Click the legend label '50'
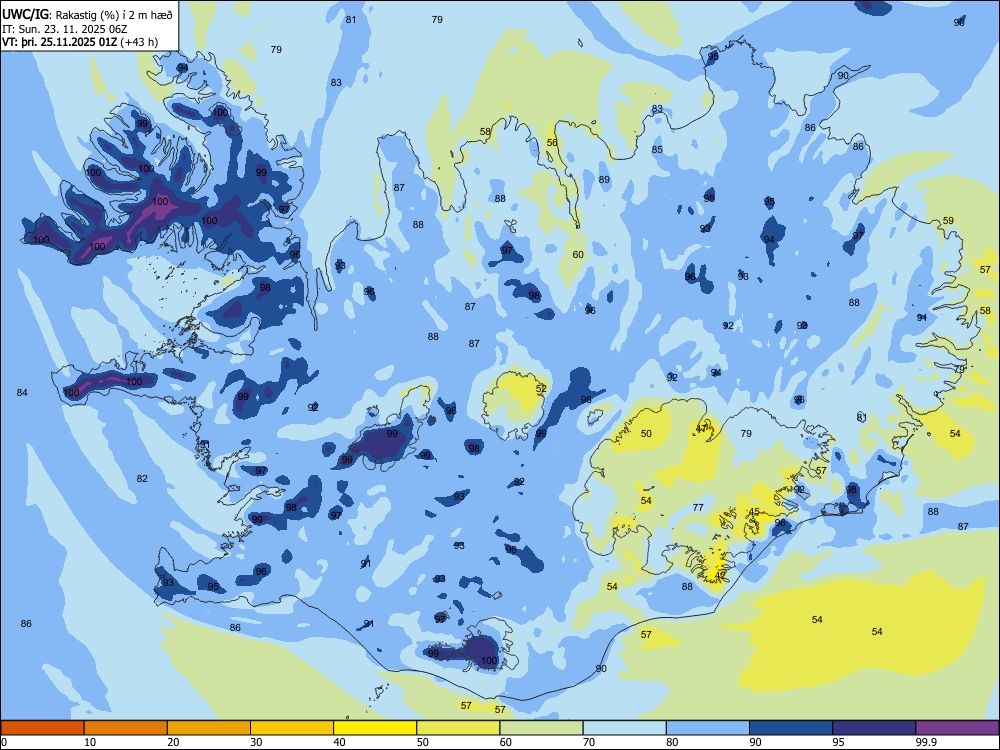Image resolution: width=1000 pixels, height=750 pixels. pyautogui.click(x=423, y=742)
